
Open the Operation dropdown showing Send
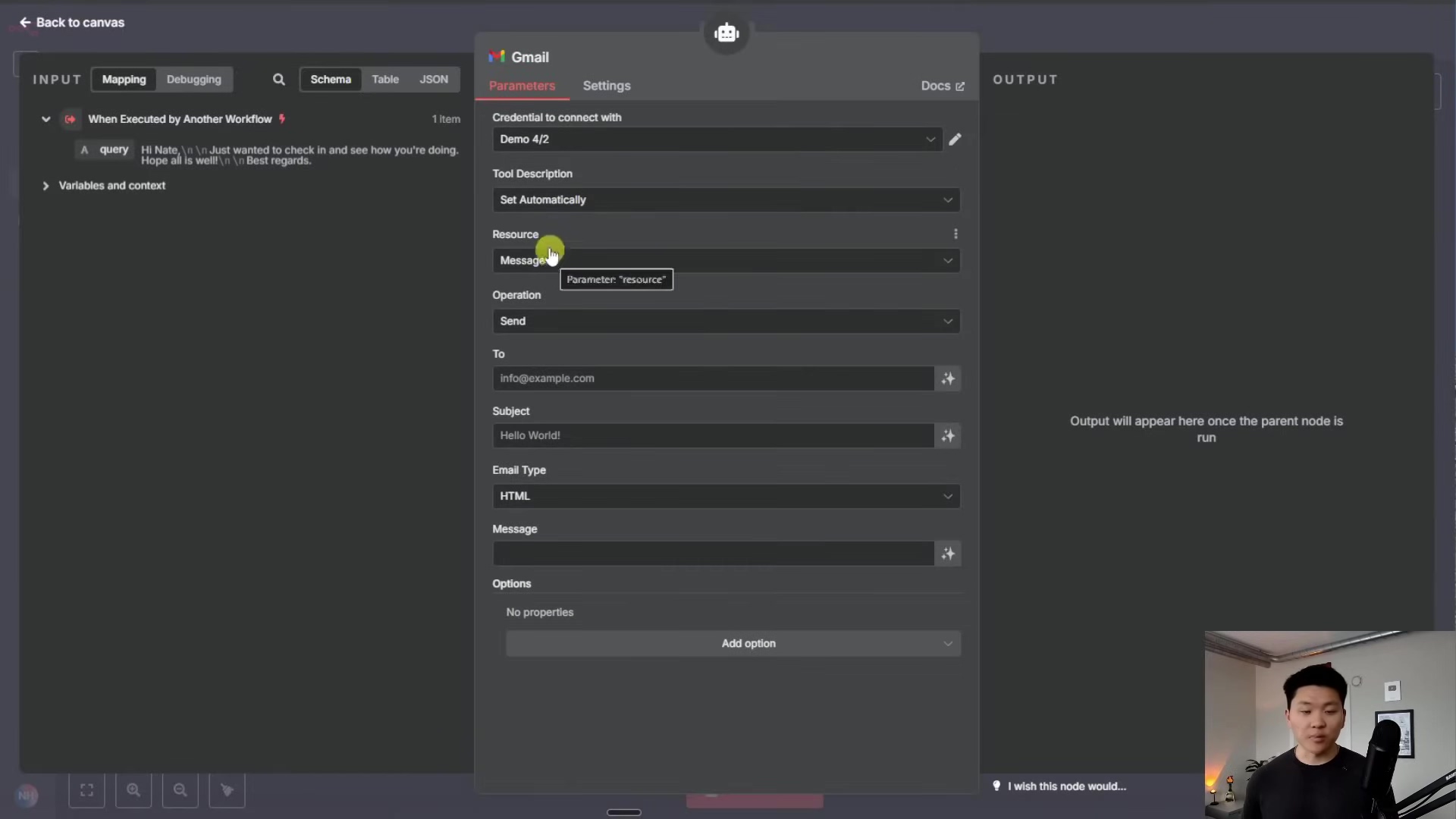pos(725,321)
